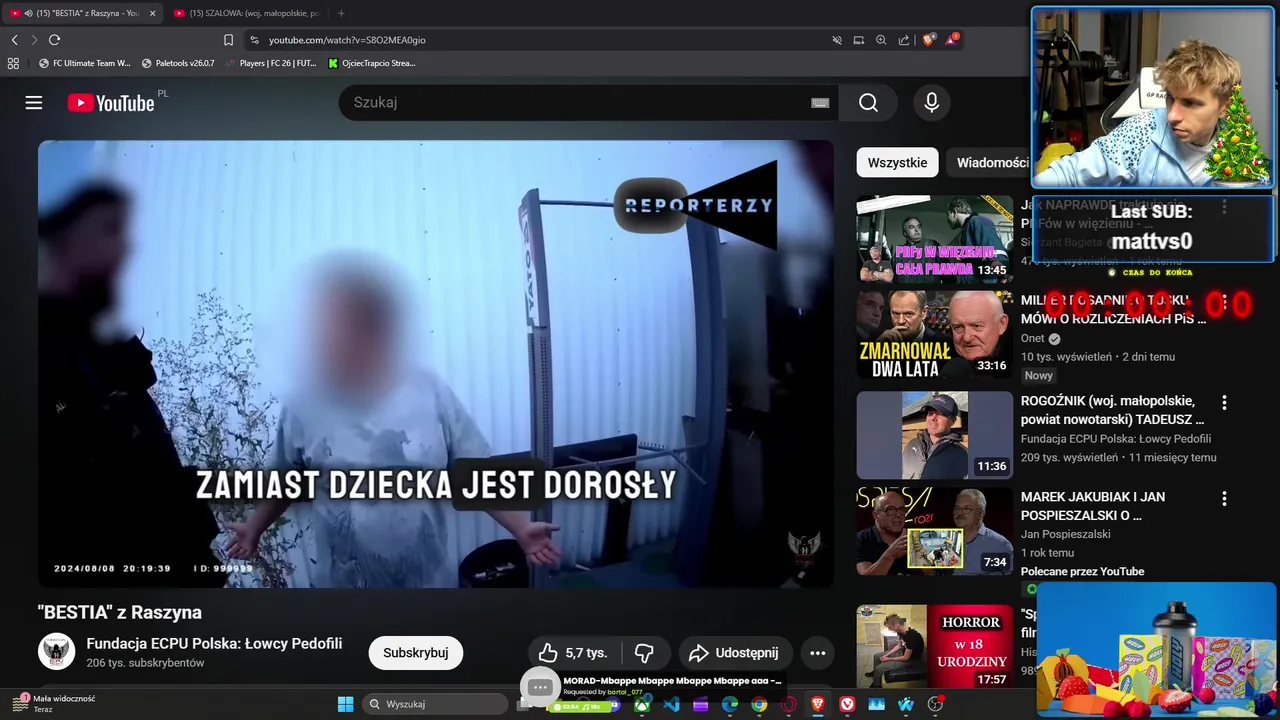Open the Onet channel name

click(x=1033, y=339)
